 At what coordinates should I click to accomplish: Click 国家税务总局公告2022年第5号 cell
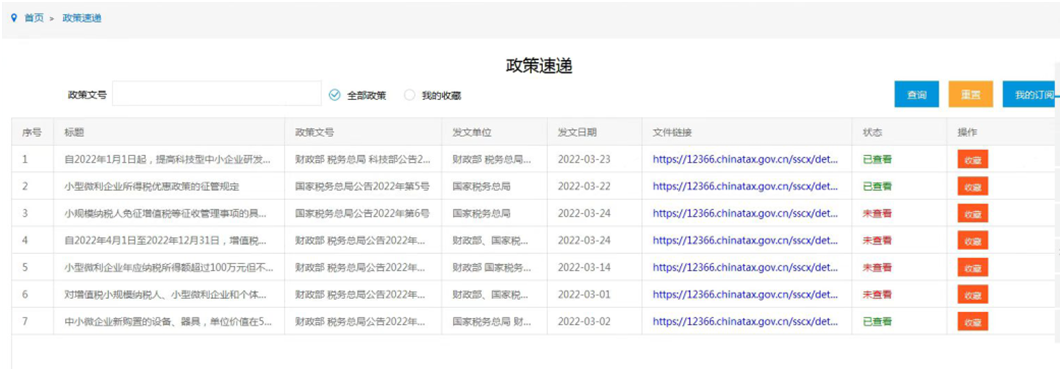pos(362,186)
